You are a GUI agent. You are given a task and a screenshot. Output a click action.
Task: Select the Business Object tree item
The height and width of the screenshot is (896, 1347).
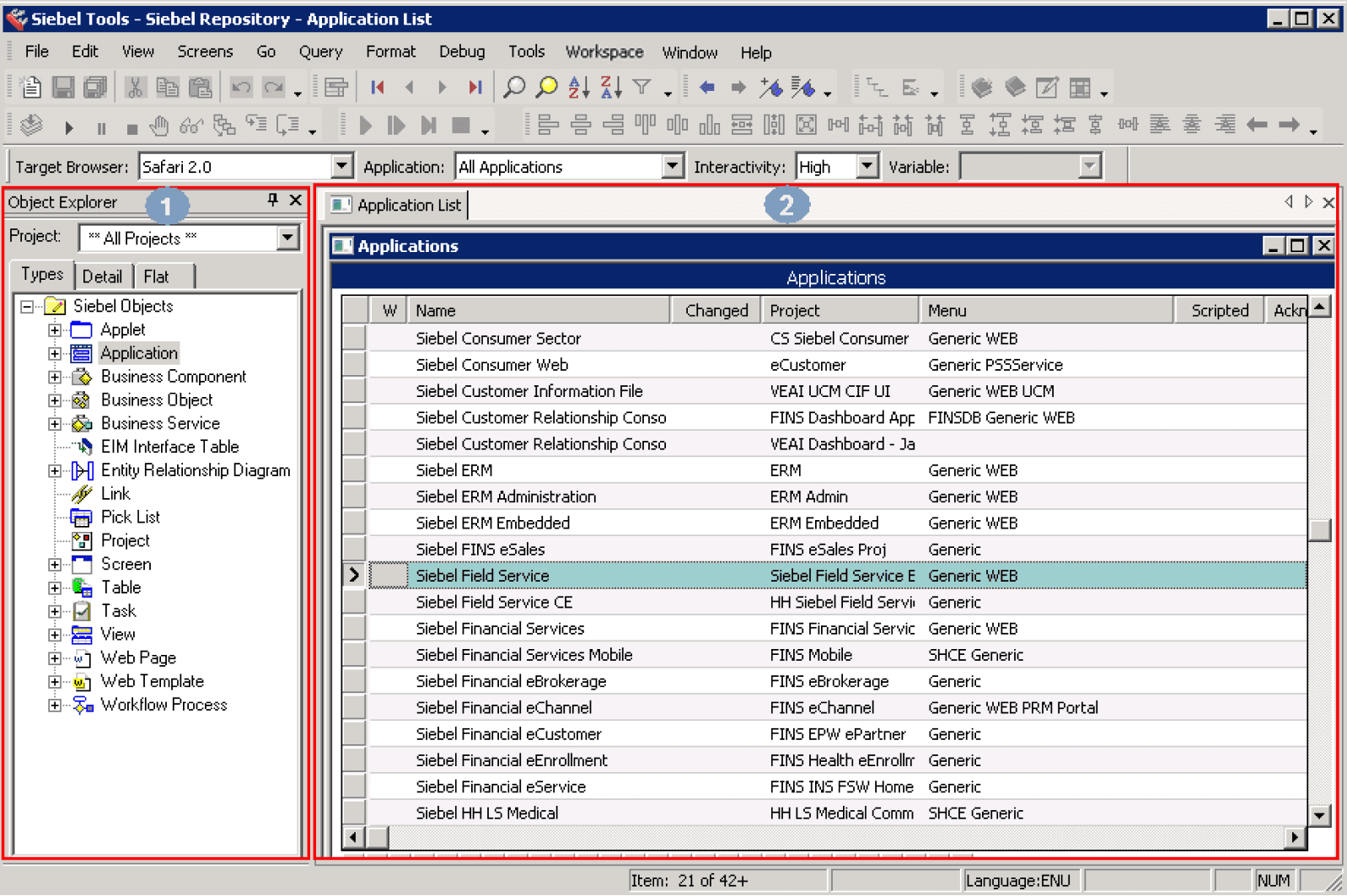point(157,400)
